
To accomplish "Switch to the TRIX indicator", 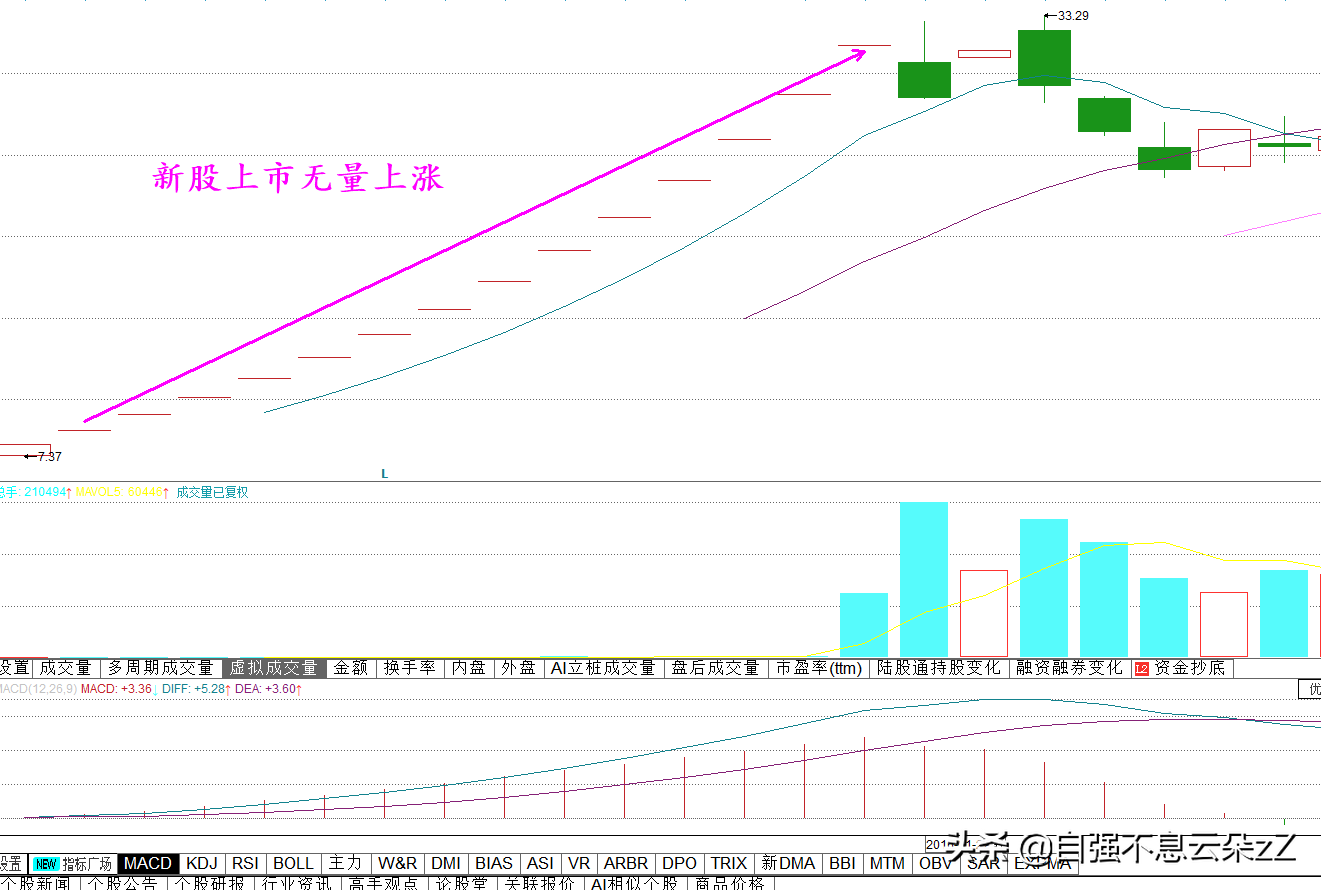I will coord(729,863).
